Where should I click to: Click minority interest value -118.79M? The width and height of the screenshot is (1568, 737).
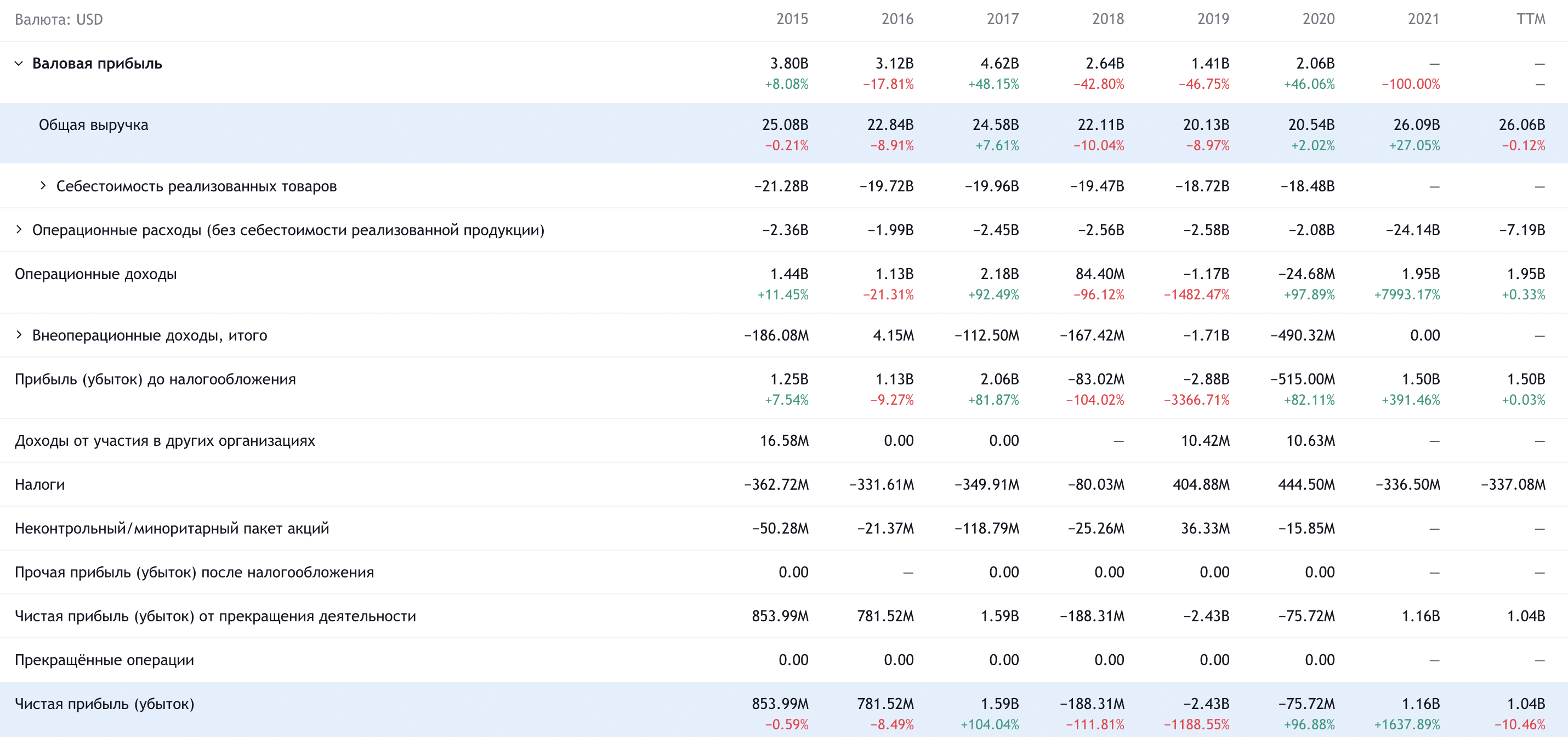[x=987, y=528]
